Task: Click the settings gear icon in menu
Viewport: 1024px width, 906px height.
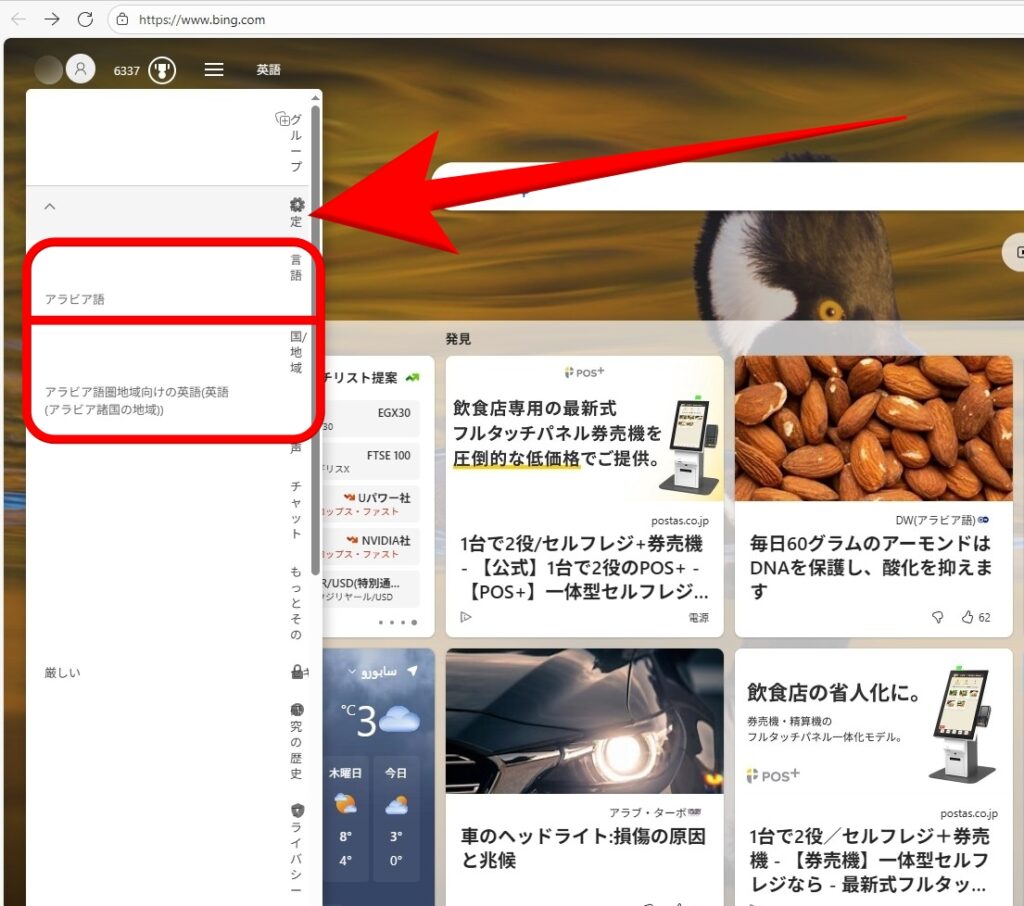Action: pyautogui.click(x=297, y=205)
